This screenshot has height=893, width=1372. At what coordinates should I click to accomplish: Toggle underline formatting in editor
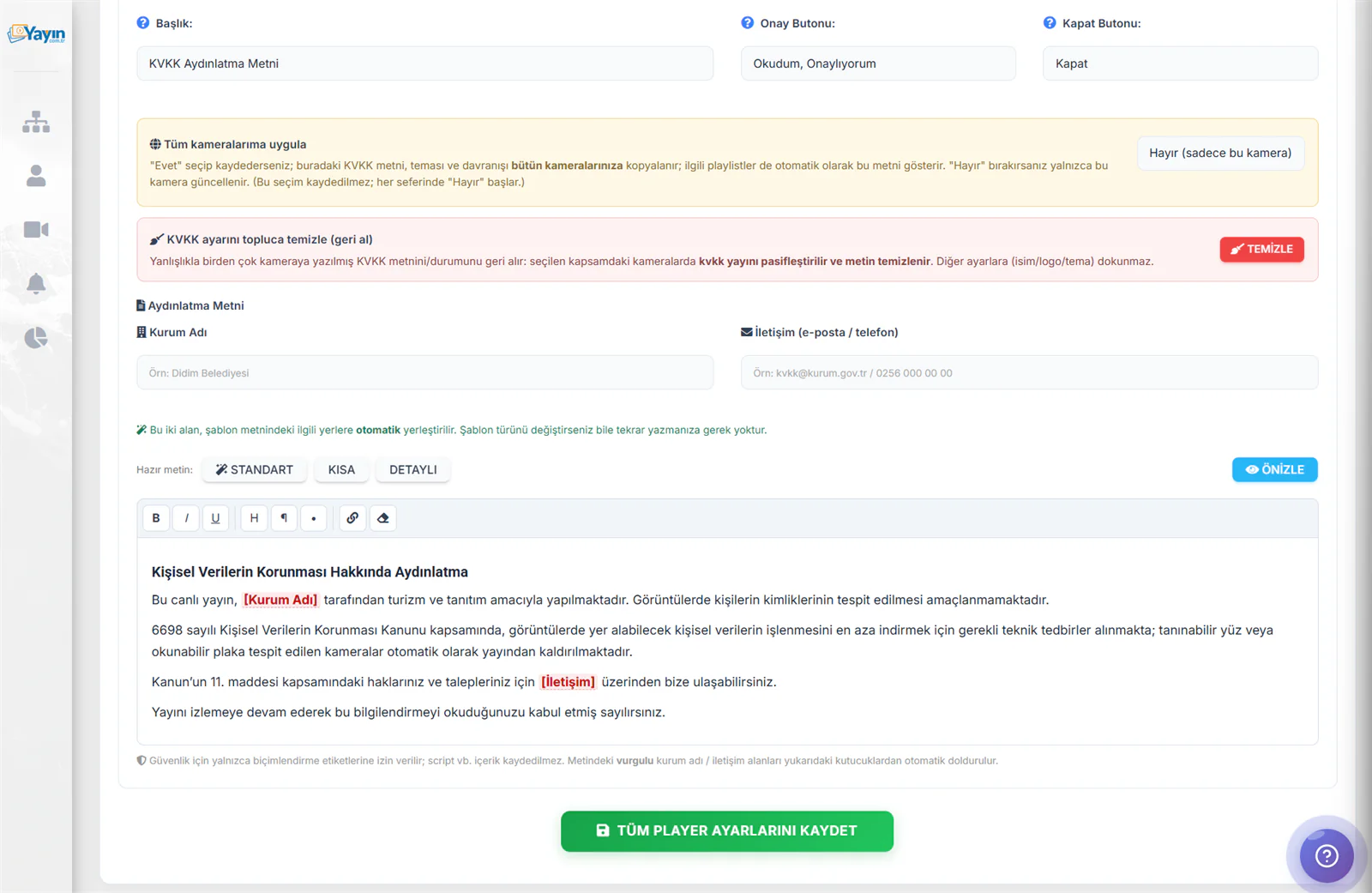coord(215,518)
